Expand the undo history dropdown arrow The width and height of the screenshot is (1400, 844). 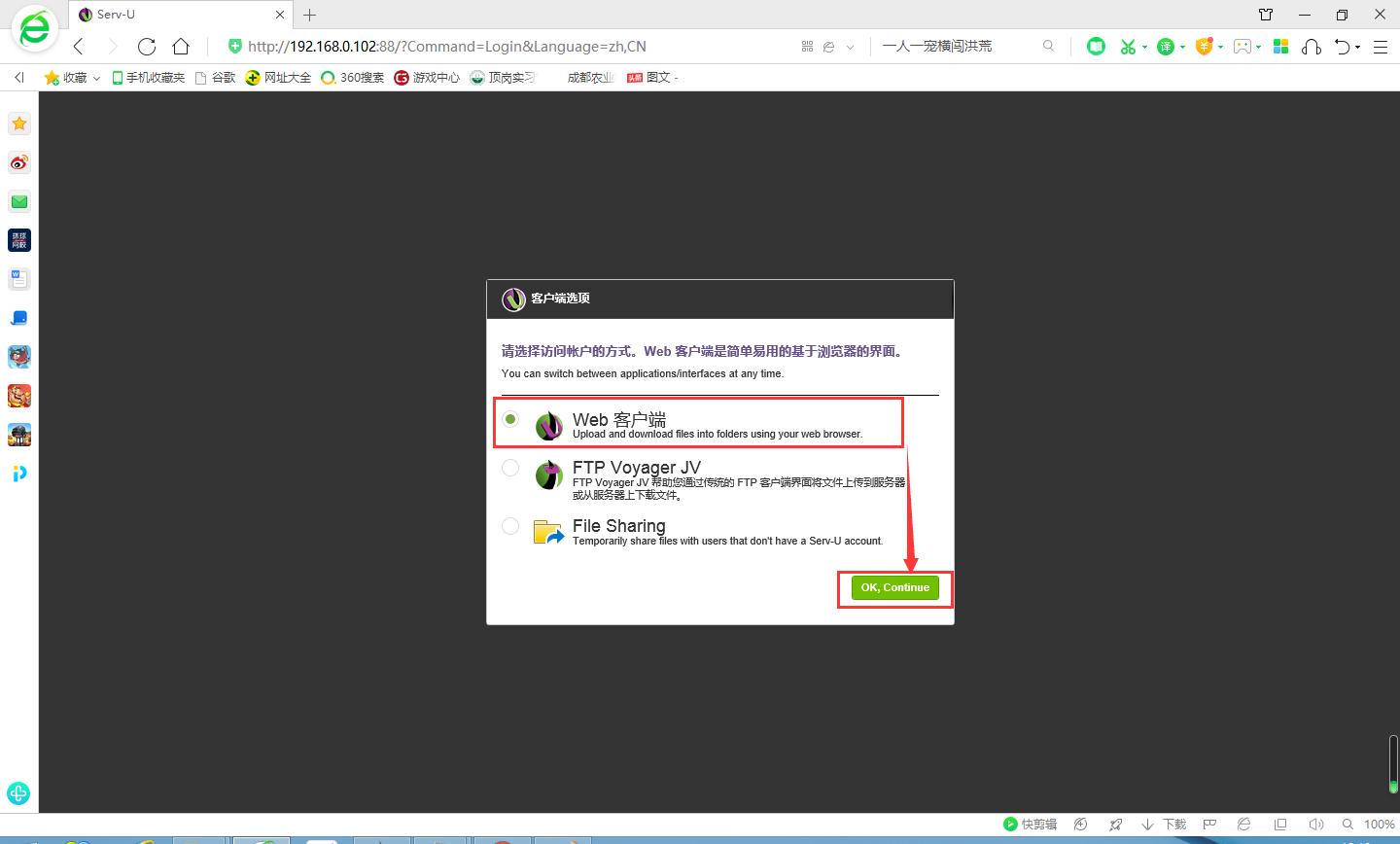click(1358, 47)
